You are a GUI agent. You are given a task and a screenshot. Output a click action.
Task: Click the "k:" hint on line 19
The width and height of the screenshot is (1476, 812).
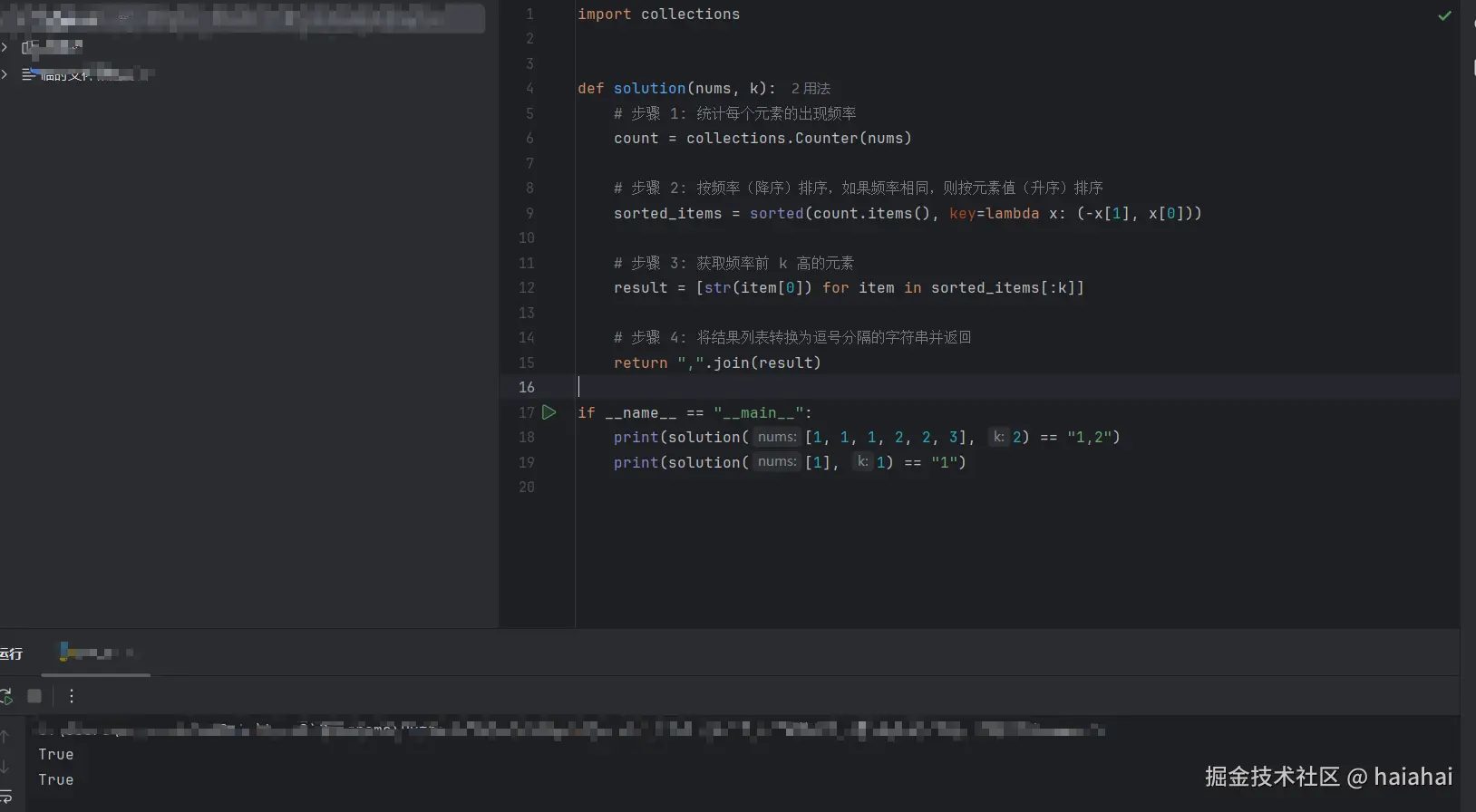point(862,462)
